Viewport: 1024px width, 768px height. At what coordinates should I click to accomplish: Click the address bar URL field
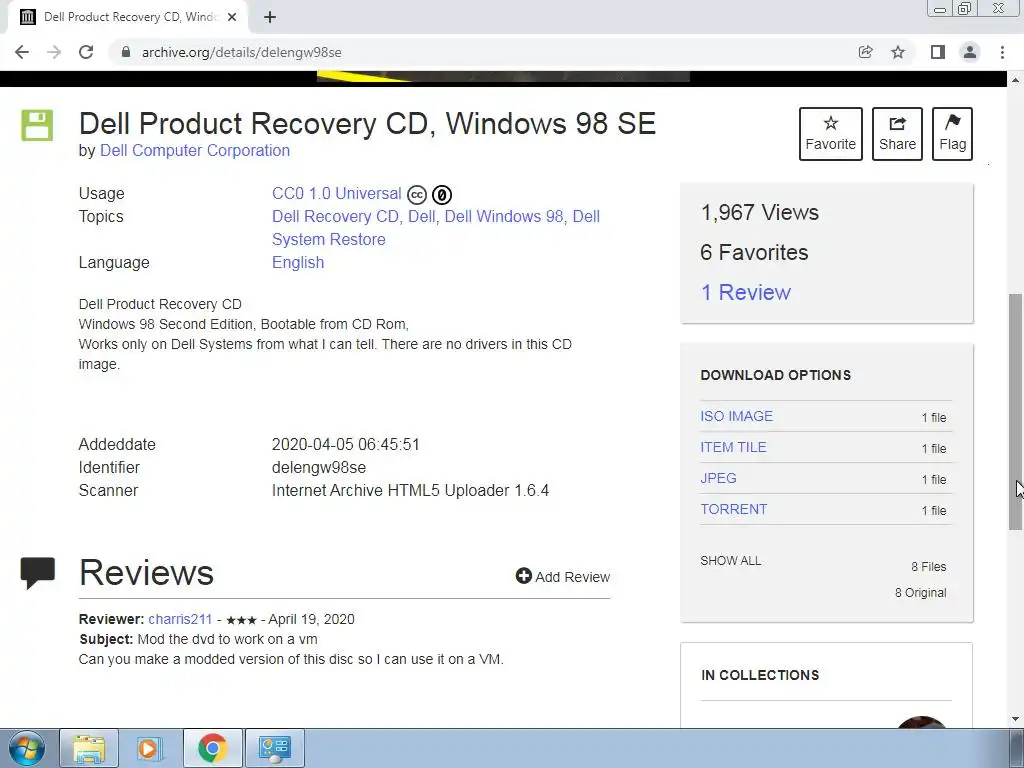click(x=483, y=52)
